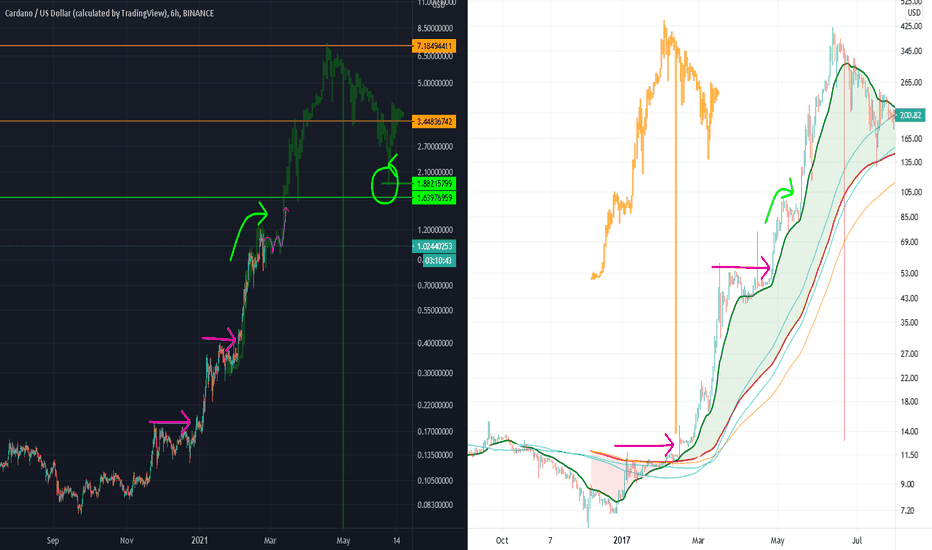
Task: Click the 0.08300000 price axis value
Action: [x=435, y=505]
